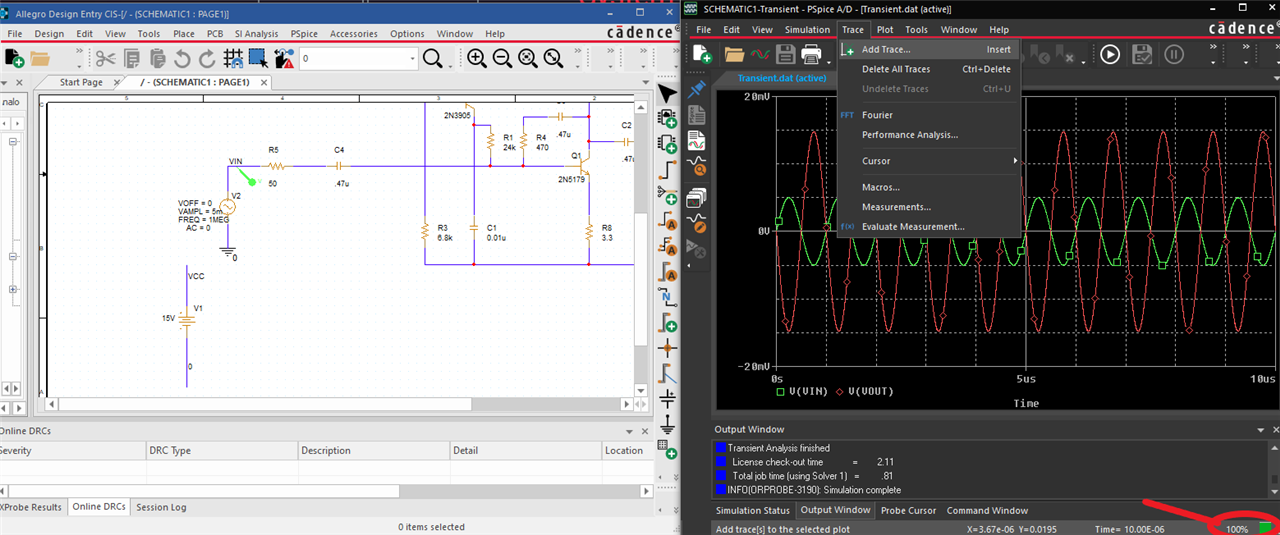Click Run simulation play button in PSpice
The height and width of the screenshot is (535, 1280).
(1110, 54)
